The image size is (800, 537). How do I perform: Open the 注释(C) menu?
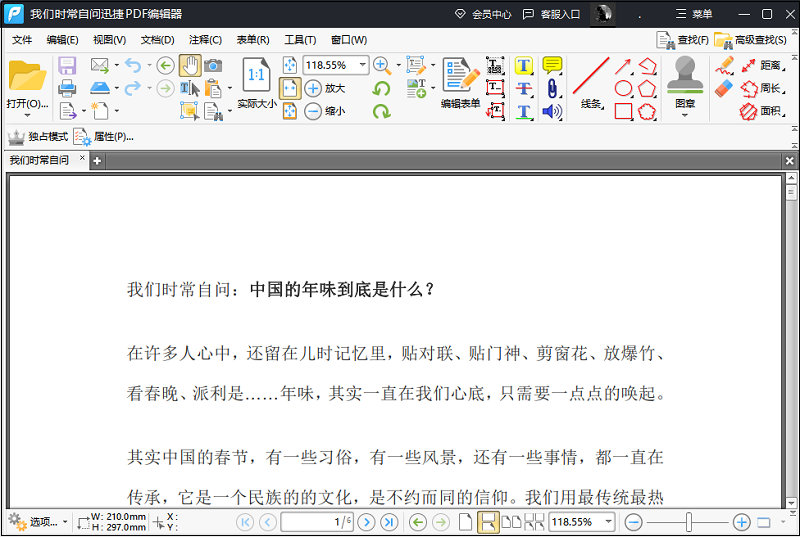point(205,40)
